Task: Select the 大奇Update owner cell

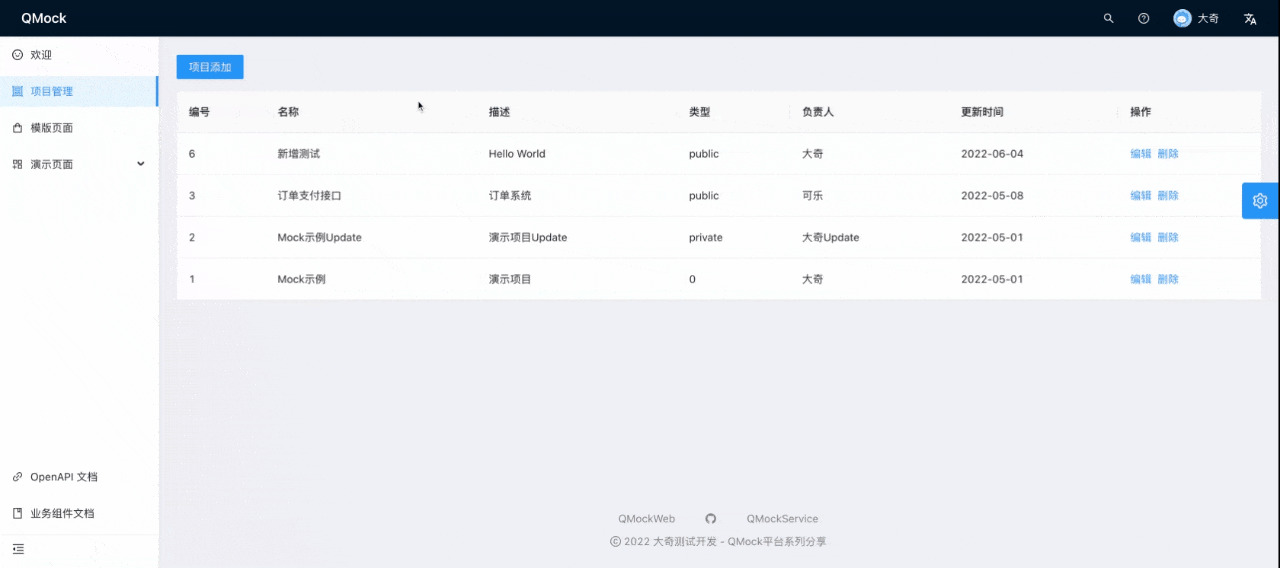Action: click(x=830, y=238)
